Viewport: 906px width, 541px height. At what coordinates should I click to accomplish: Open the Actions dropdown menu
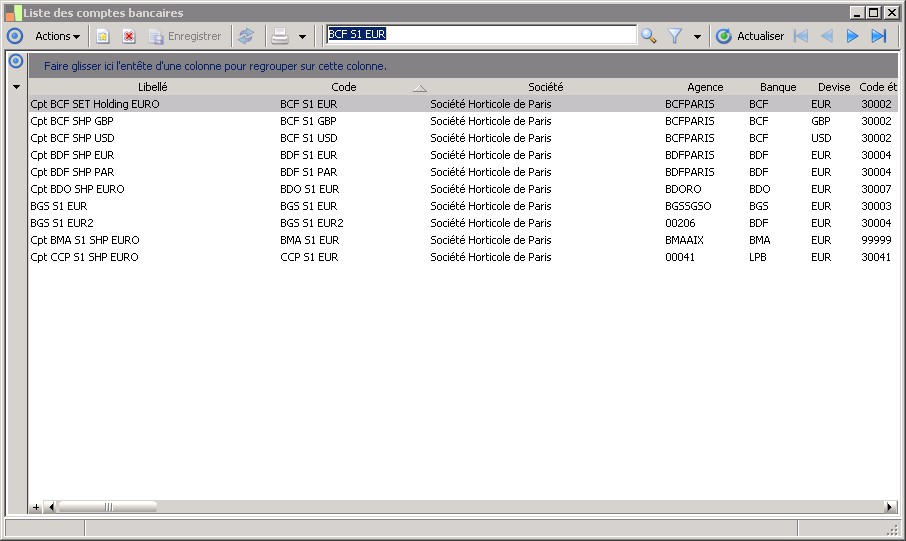tap(57, 36)
